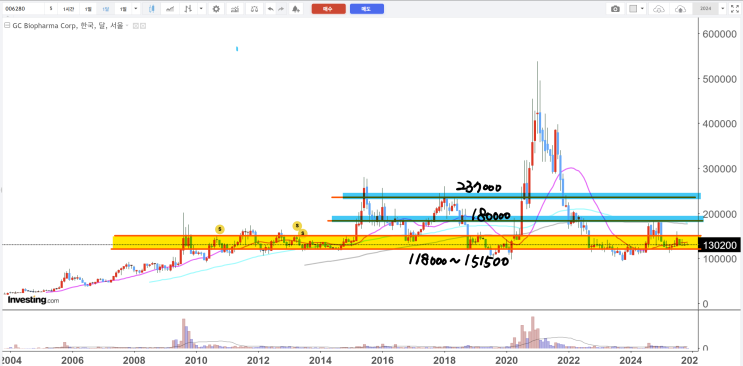
Task: Click the 006280 symbol search field
Action: coord(22,9)
